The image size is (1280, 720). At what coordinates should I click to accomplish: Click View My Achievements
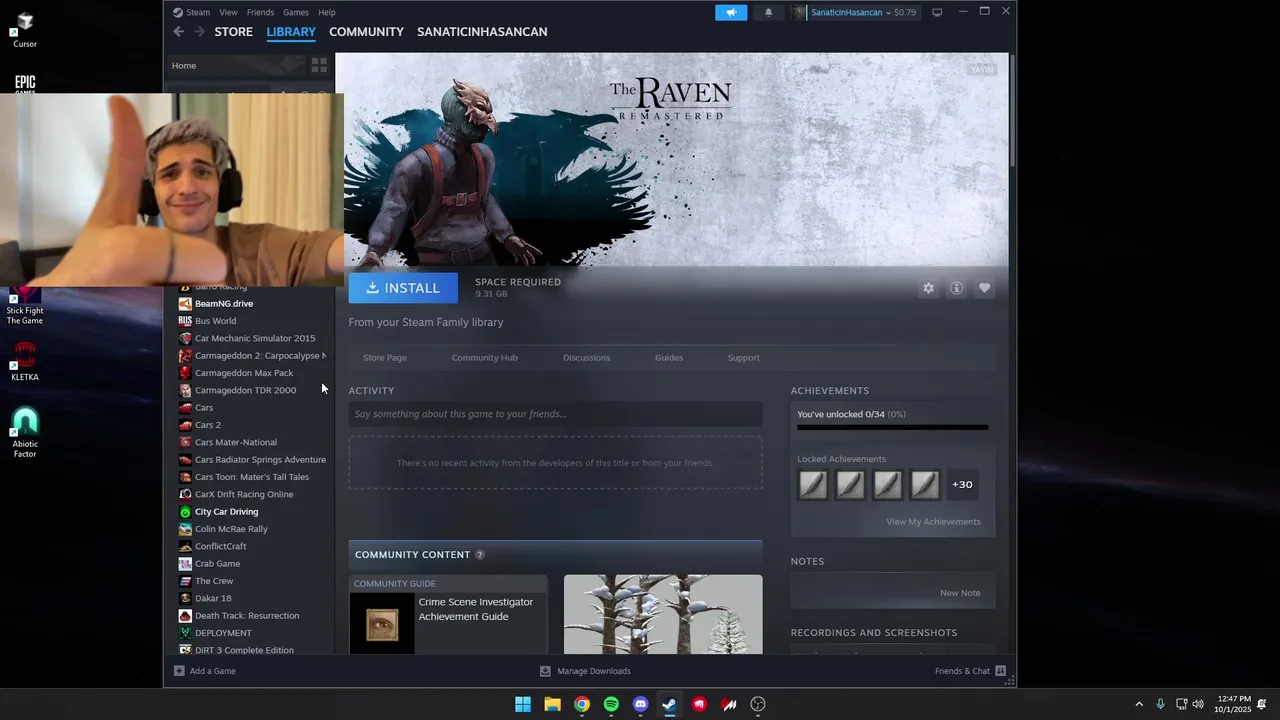[x=933, y=521]
